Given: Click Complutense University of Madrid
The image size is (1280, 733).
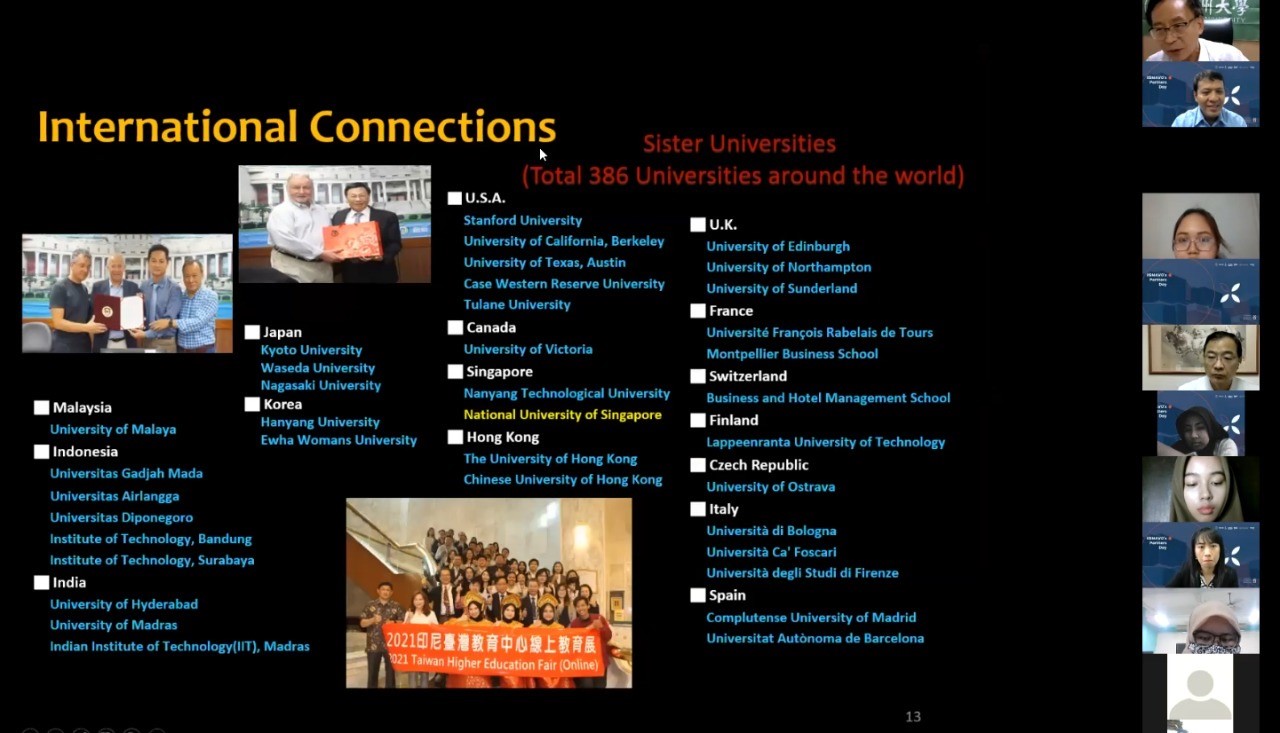Looking at the screenshot, I should [811, 618].
